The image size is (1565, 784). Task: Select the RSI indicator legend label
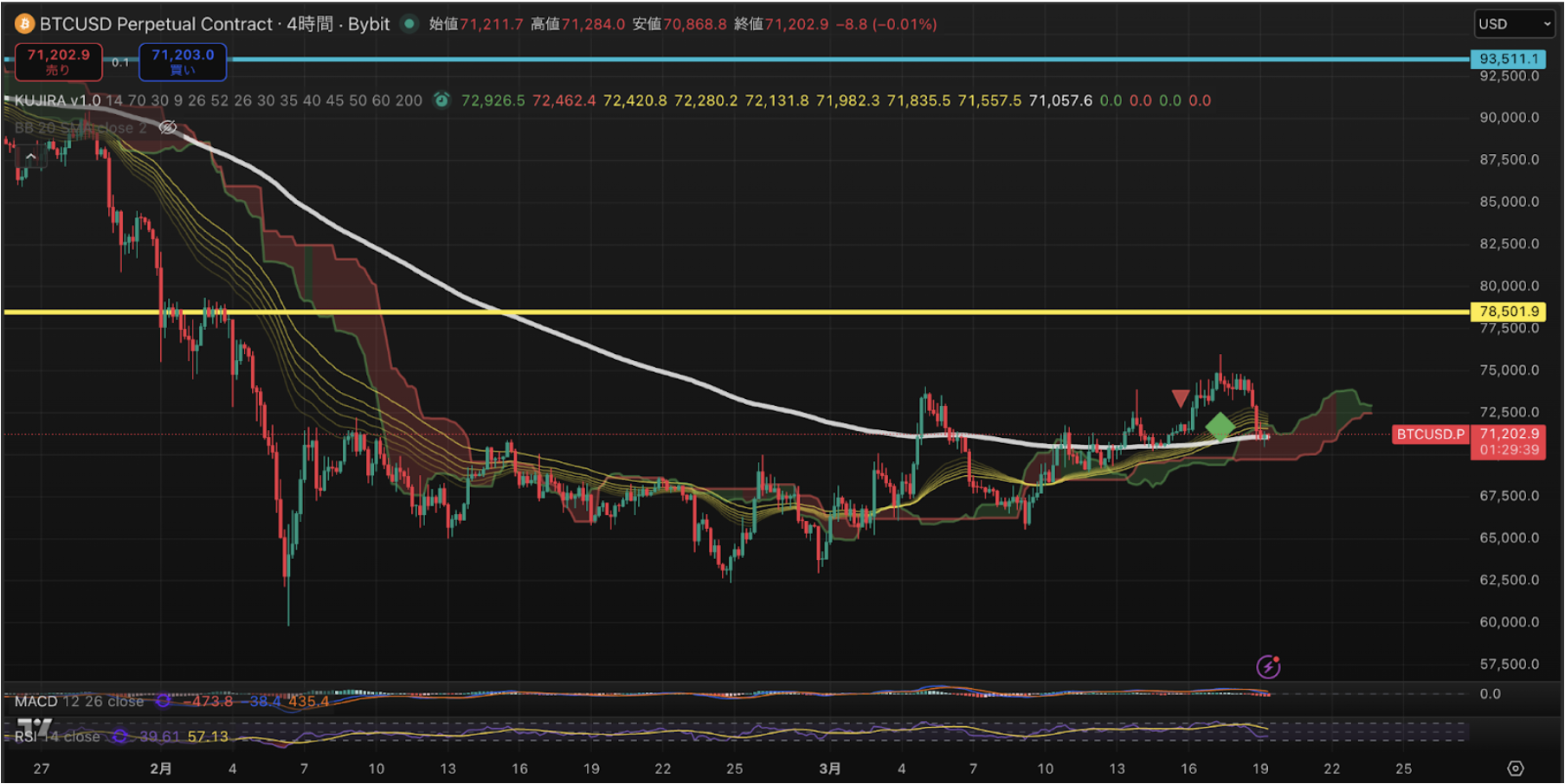point(26,736)
